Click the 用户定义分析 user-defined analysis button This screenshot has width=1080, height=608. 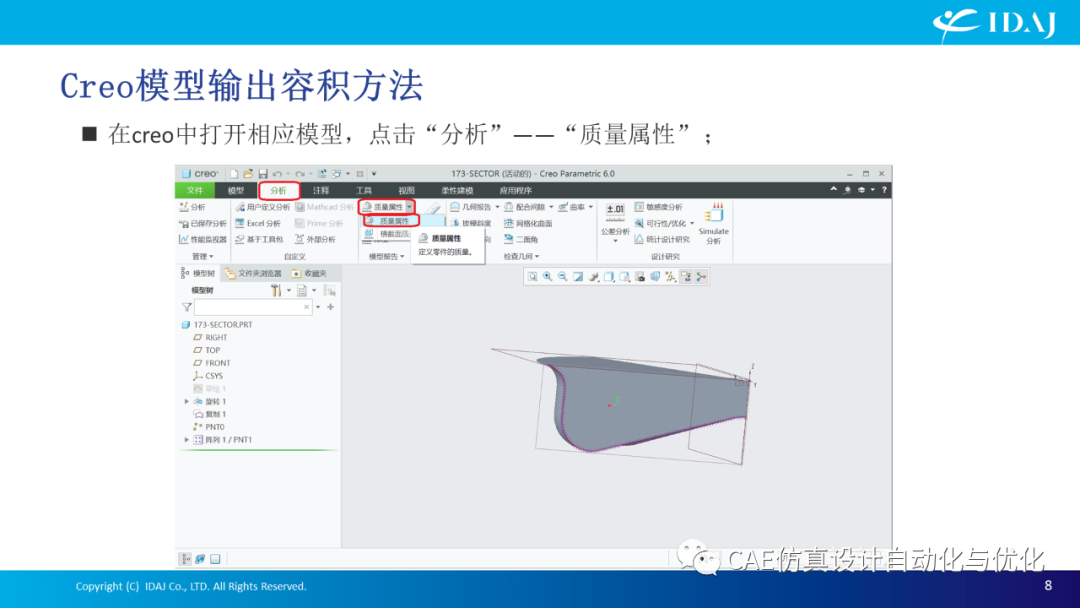point(262,207)
